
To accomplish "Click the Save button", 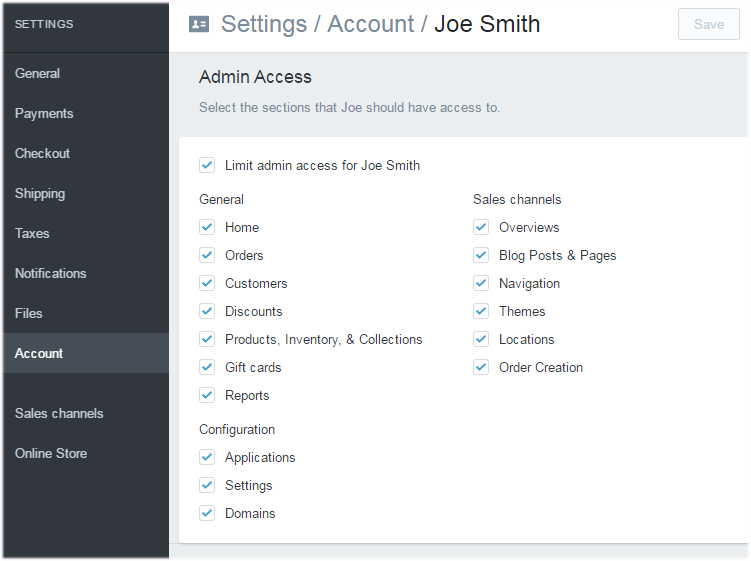I will coord(708,24).
